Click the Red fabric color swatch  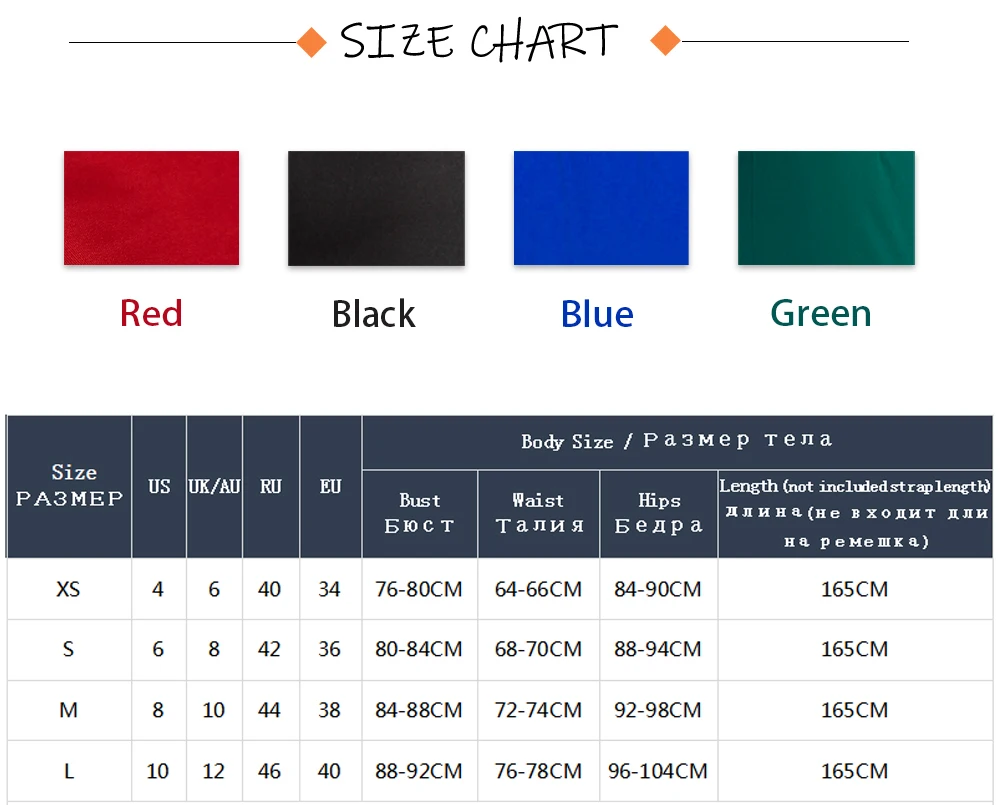(151, 208)
